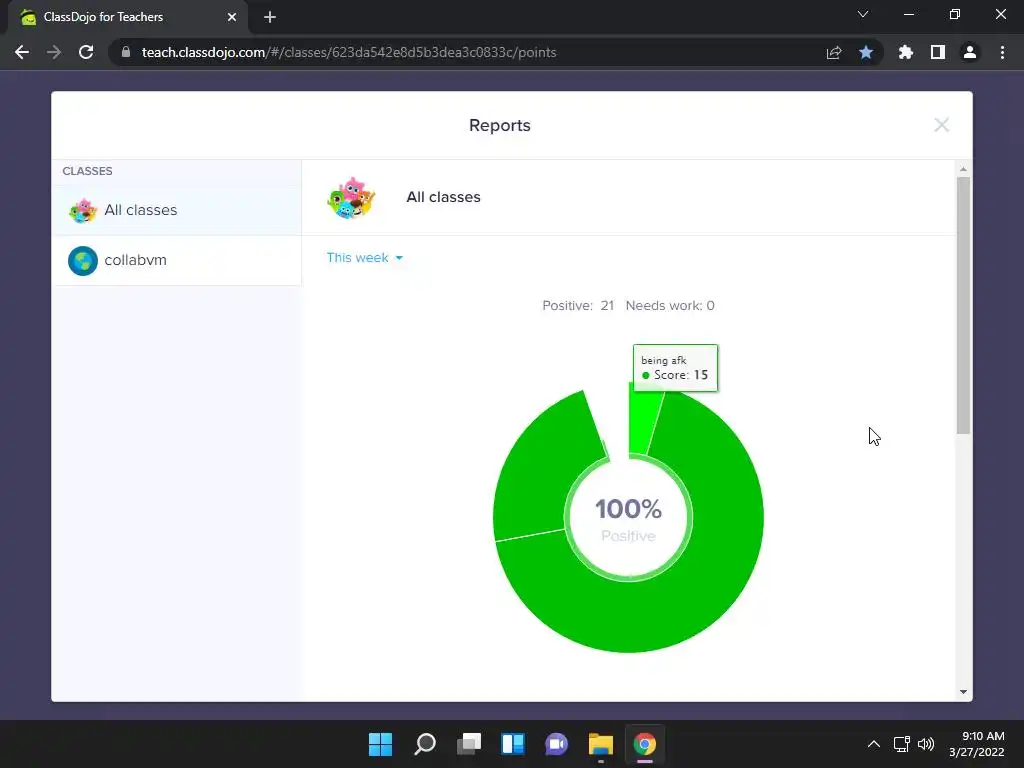The width and height of the screenshot is (1024, 768).
Task: Toggle the Chrome side panel icon
Action: point(938,52)
